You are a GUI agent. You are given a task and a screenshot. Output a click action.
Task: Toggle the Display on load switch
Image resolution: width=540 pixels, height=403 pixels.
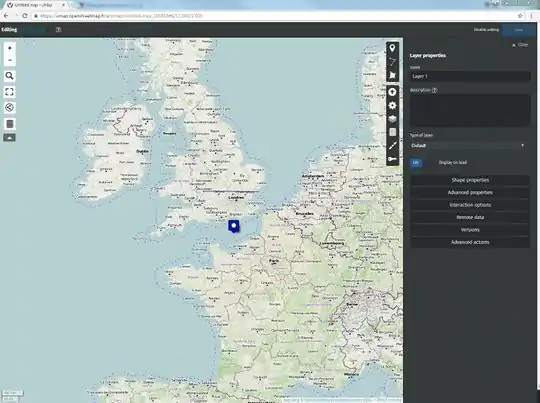pos(416,163)
